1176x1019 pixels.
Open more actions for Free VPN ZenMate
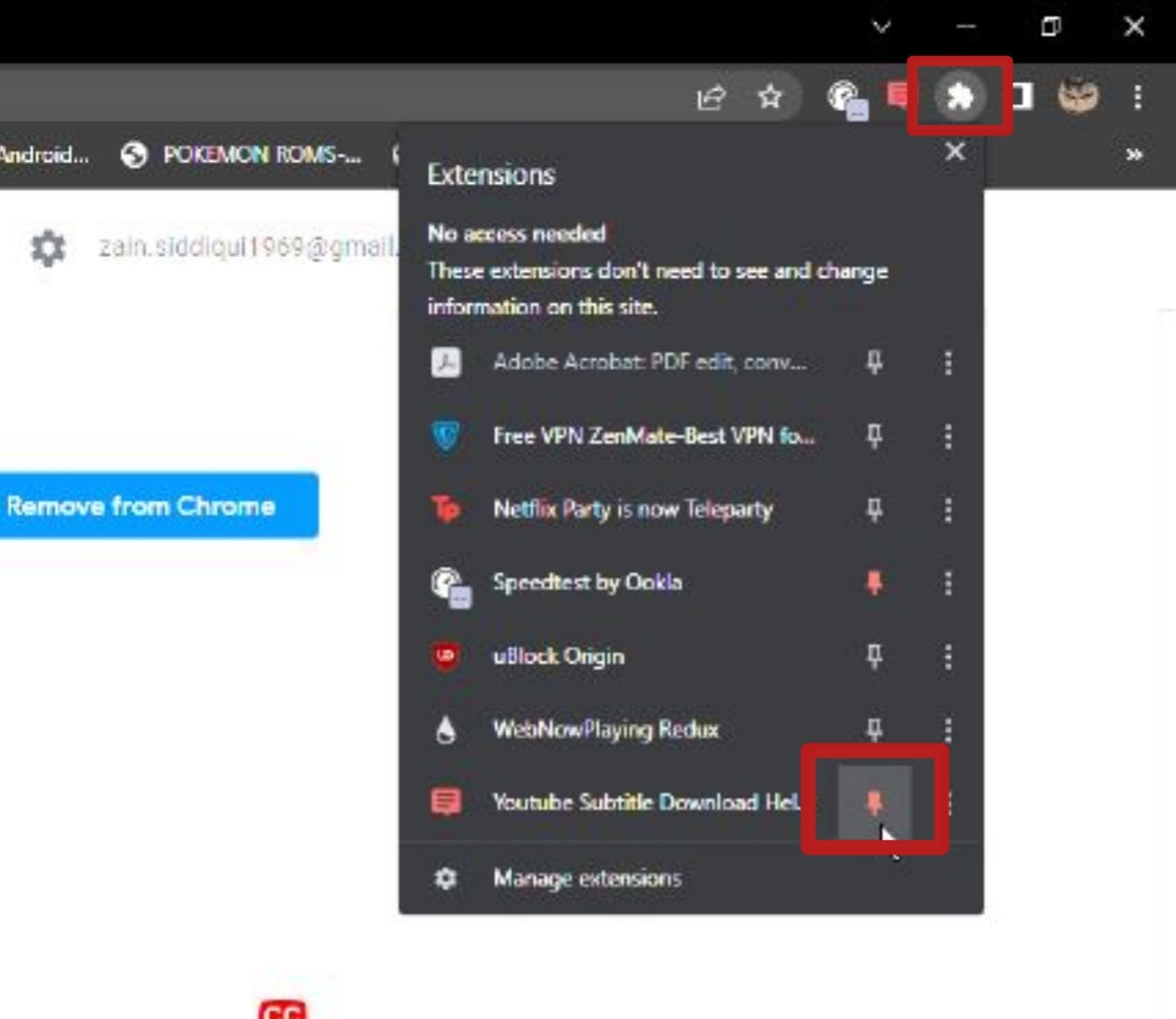tap(948, 436)
